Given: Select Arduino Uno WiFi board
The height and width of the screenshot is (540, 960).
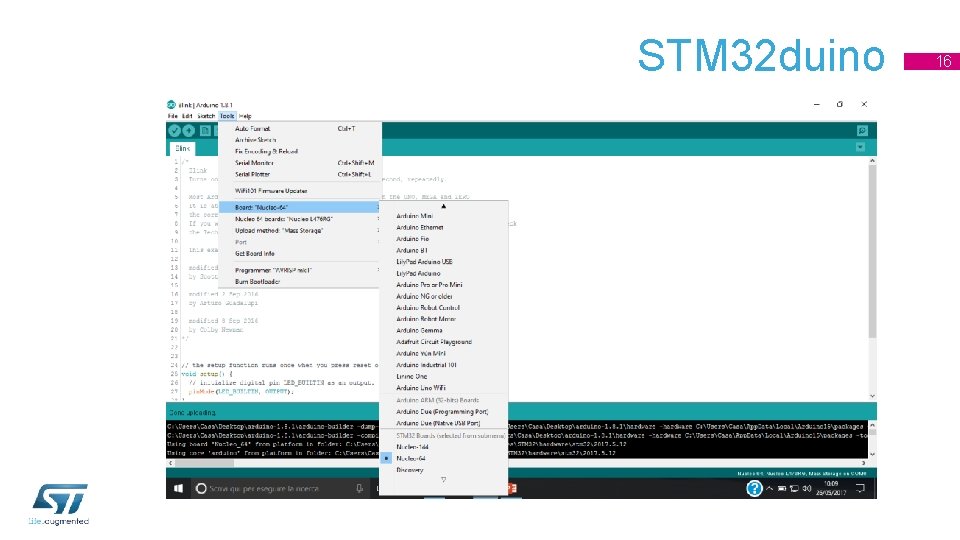Looking at the screenshot, I should tap(444, 388).
